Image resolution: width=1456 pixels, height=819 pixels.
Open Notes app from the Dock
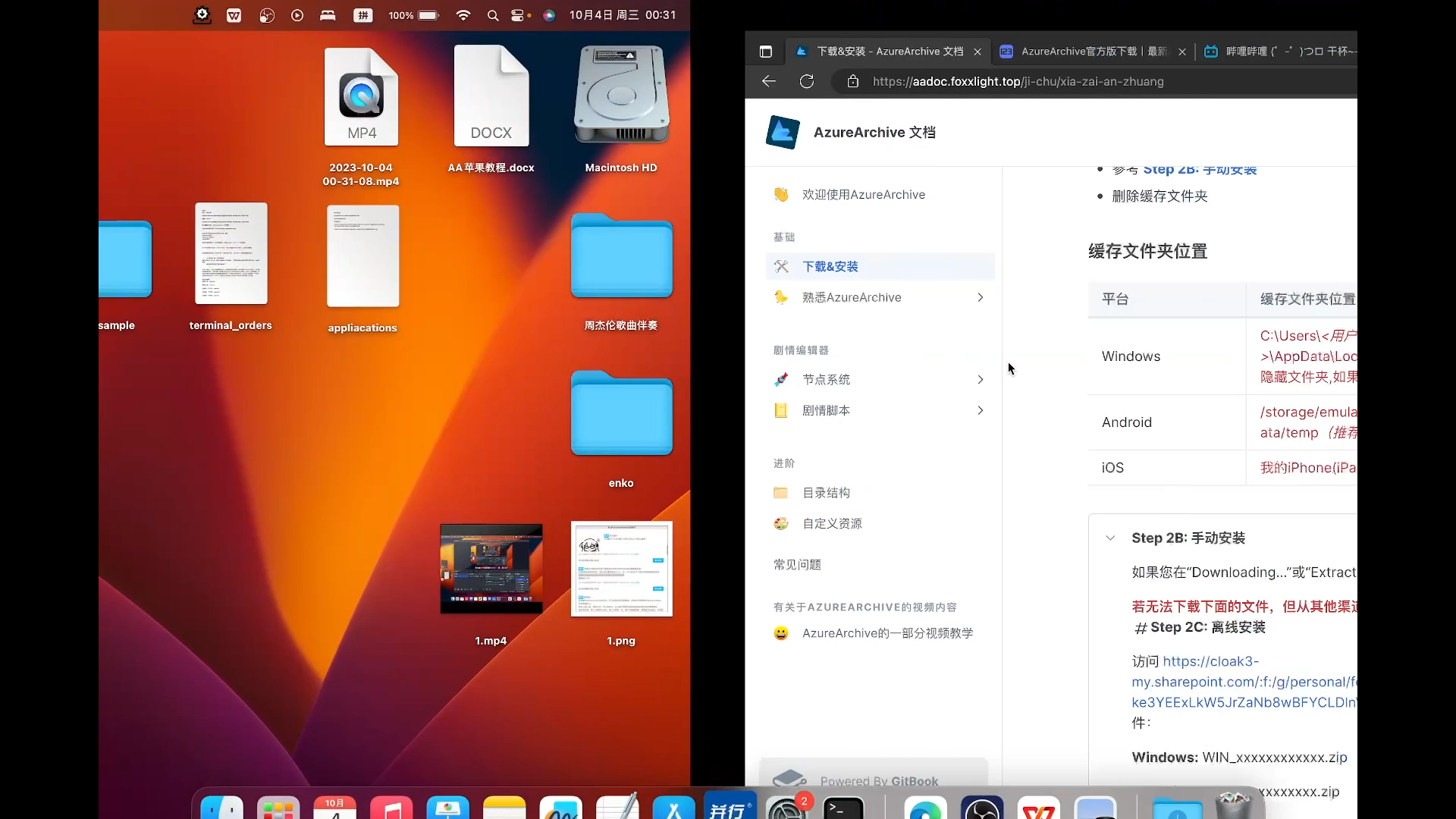[x=504, y=807]
